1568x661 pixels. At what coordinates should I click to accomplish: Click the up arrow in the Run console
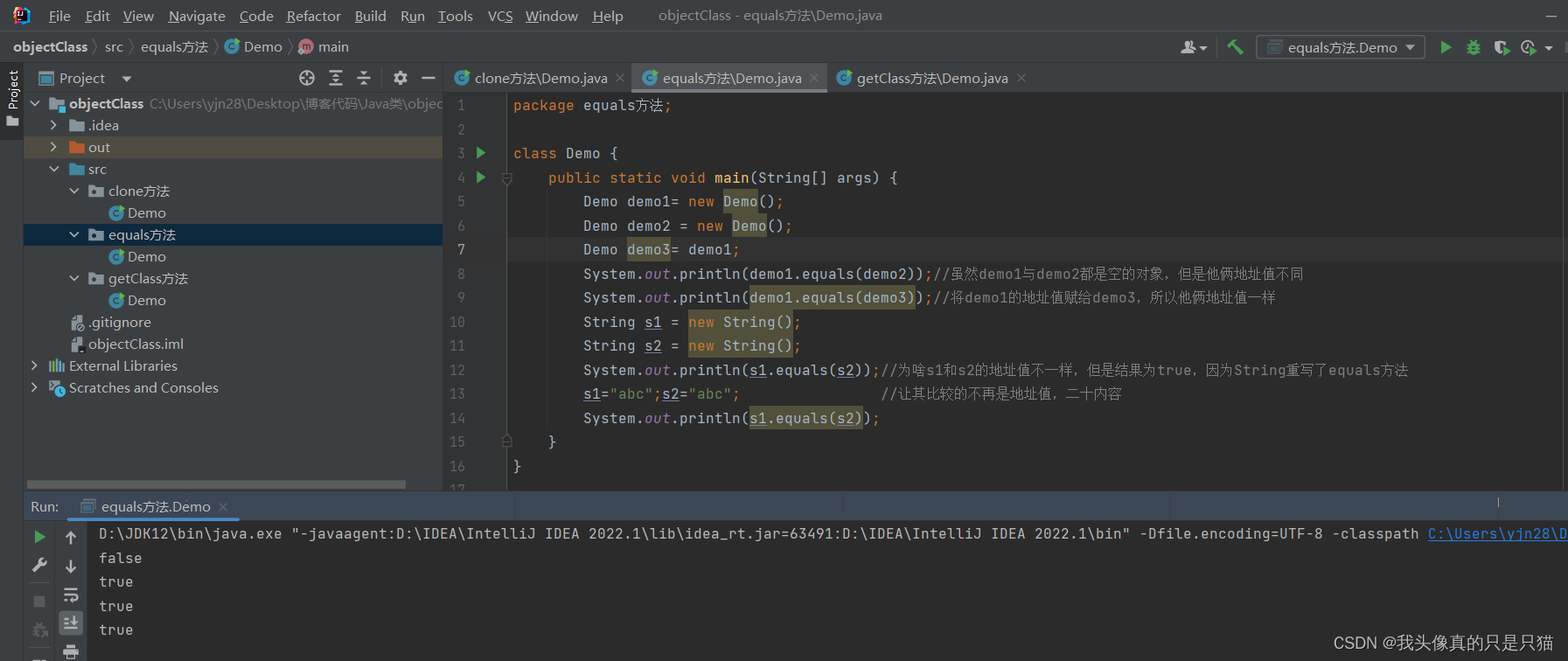[71, 537]
